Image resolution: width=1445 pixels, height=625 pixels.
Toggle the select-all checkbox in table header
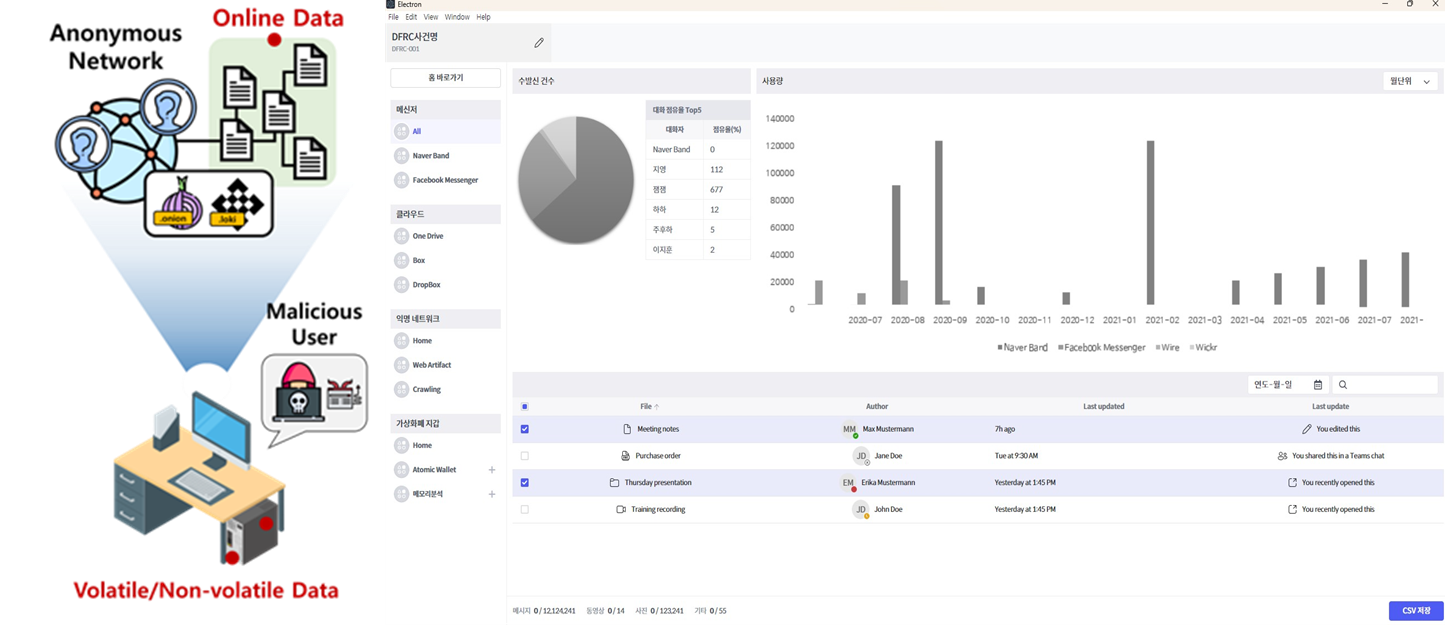pos(525,407)
